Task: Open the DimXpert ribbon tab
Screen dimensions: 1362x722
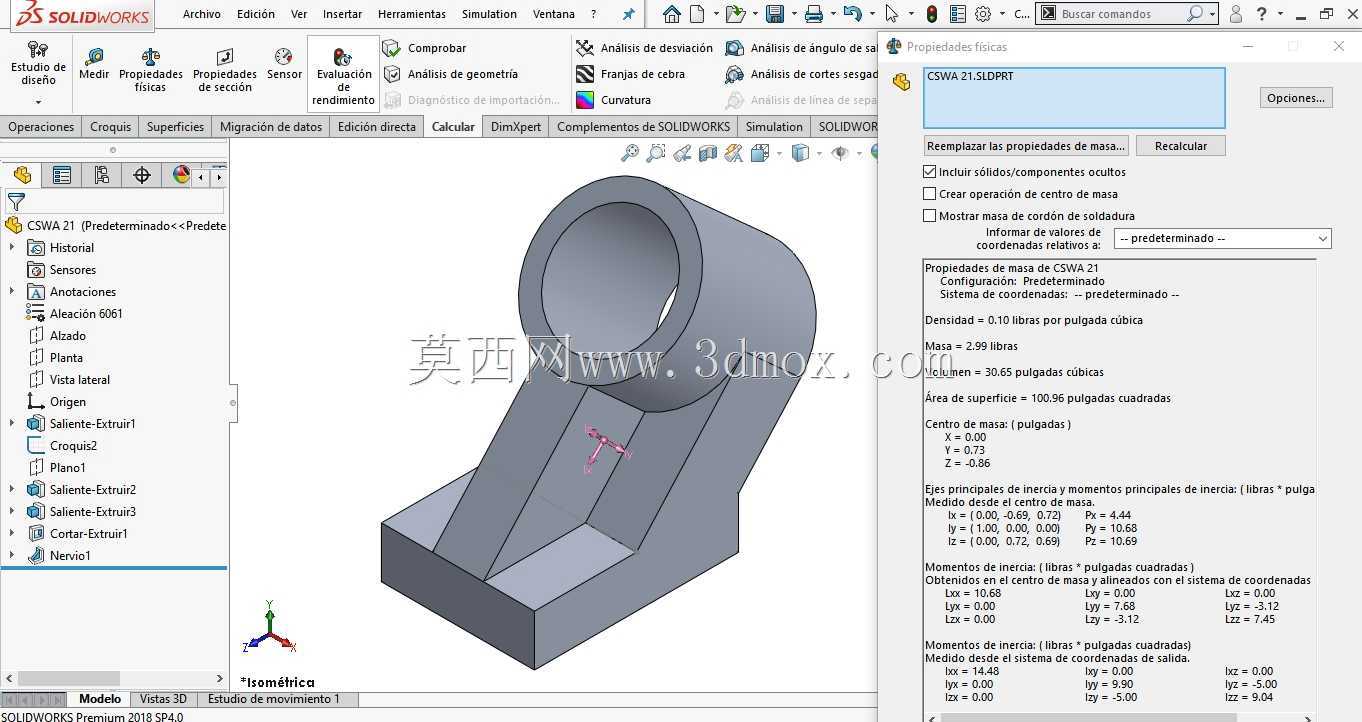Action: point(516,127)
